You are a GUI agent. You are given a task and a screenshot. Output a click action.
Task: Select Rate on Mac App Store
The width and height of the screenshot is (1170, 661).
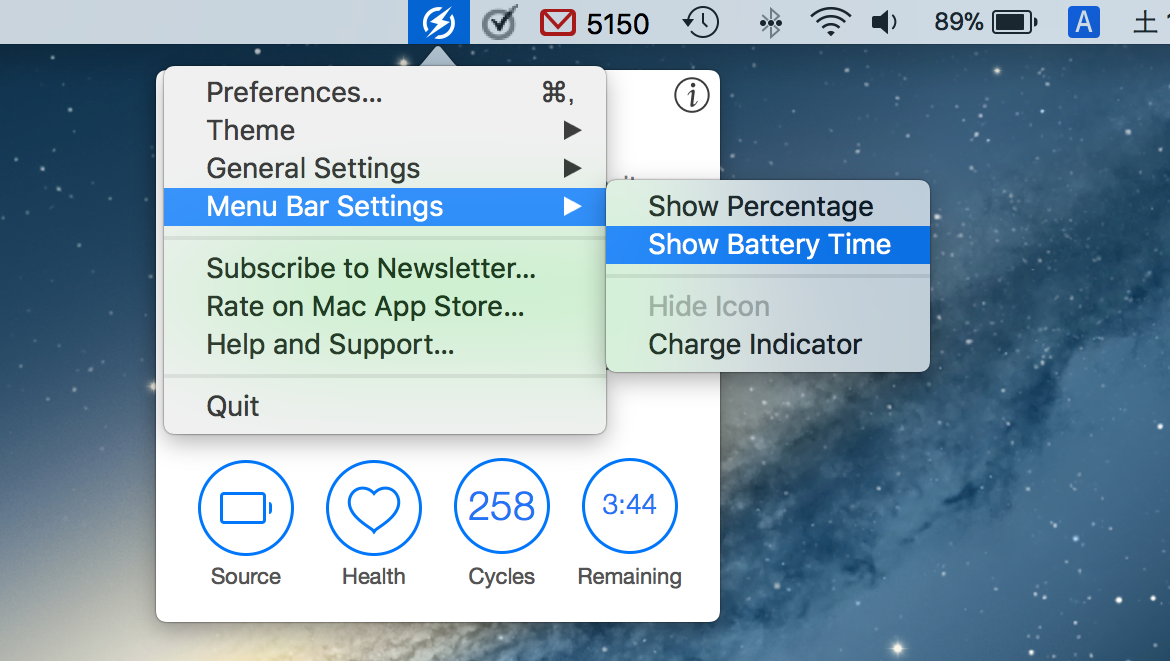pyautogui.click(x=365, y=307)
